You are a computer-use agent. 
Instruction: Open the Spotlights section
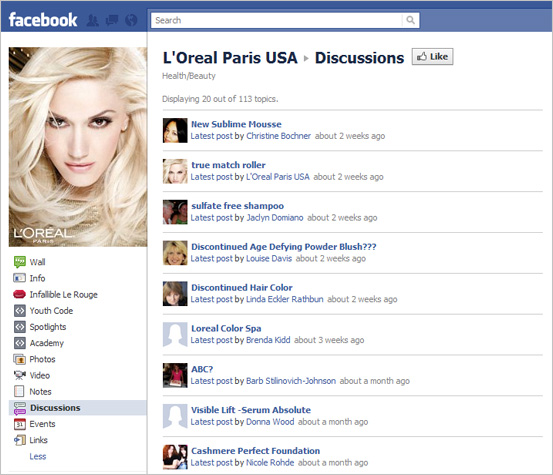pos(48,327)
